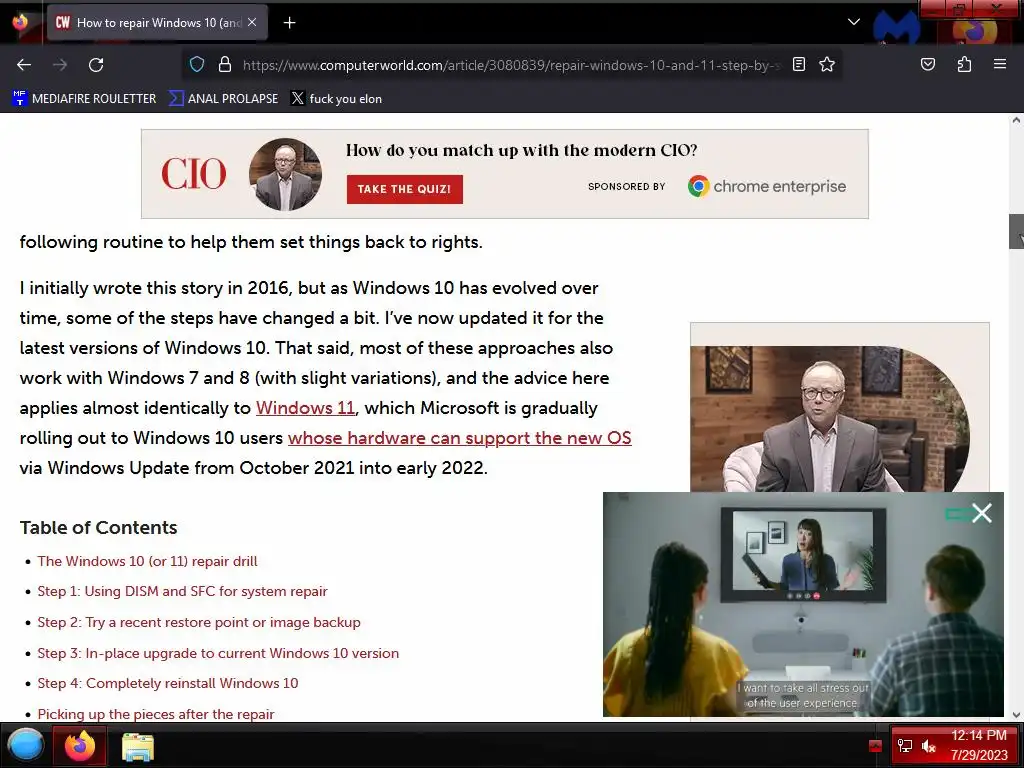Click scrollbar down arrow

point(1016,714)
